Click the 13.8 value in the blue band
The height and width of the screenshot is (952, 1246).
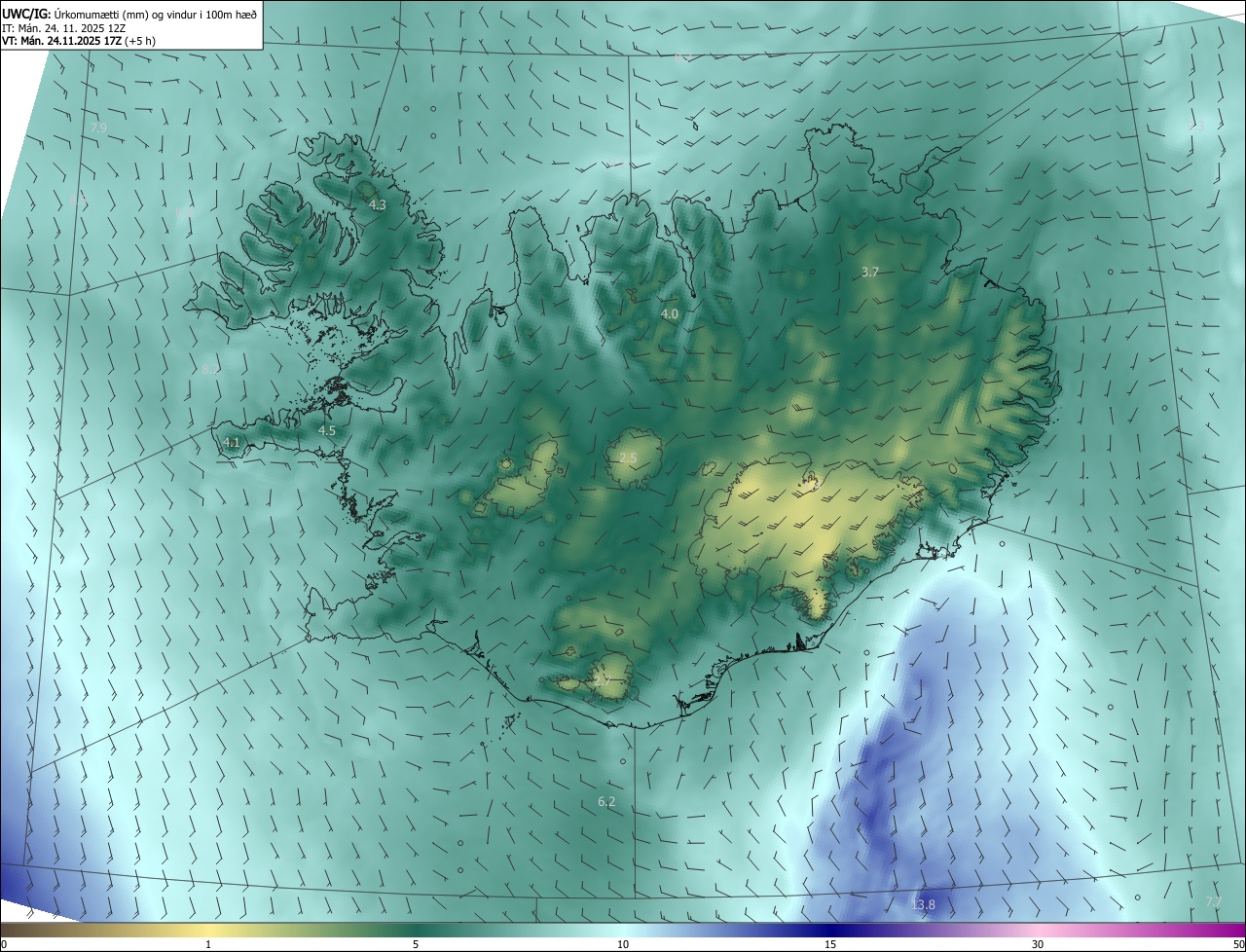[923, 905]
